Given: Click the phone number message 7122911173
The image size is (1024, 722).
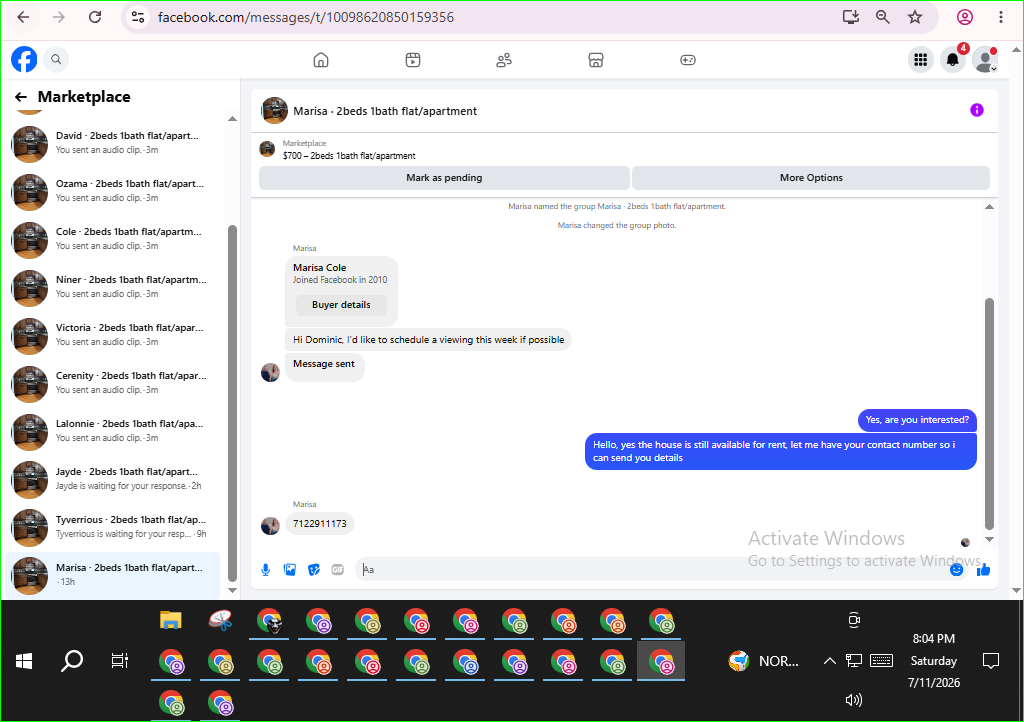Looking at the screenshot, I should [319, 524].
